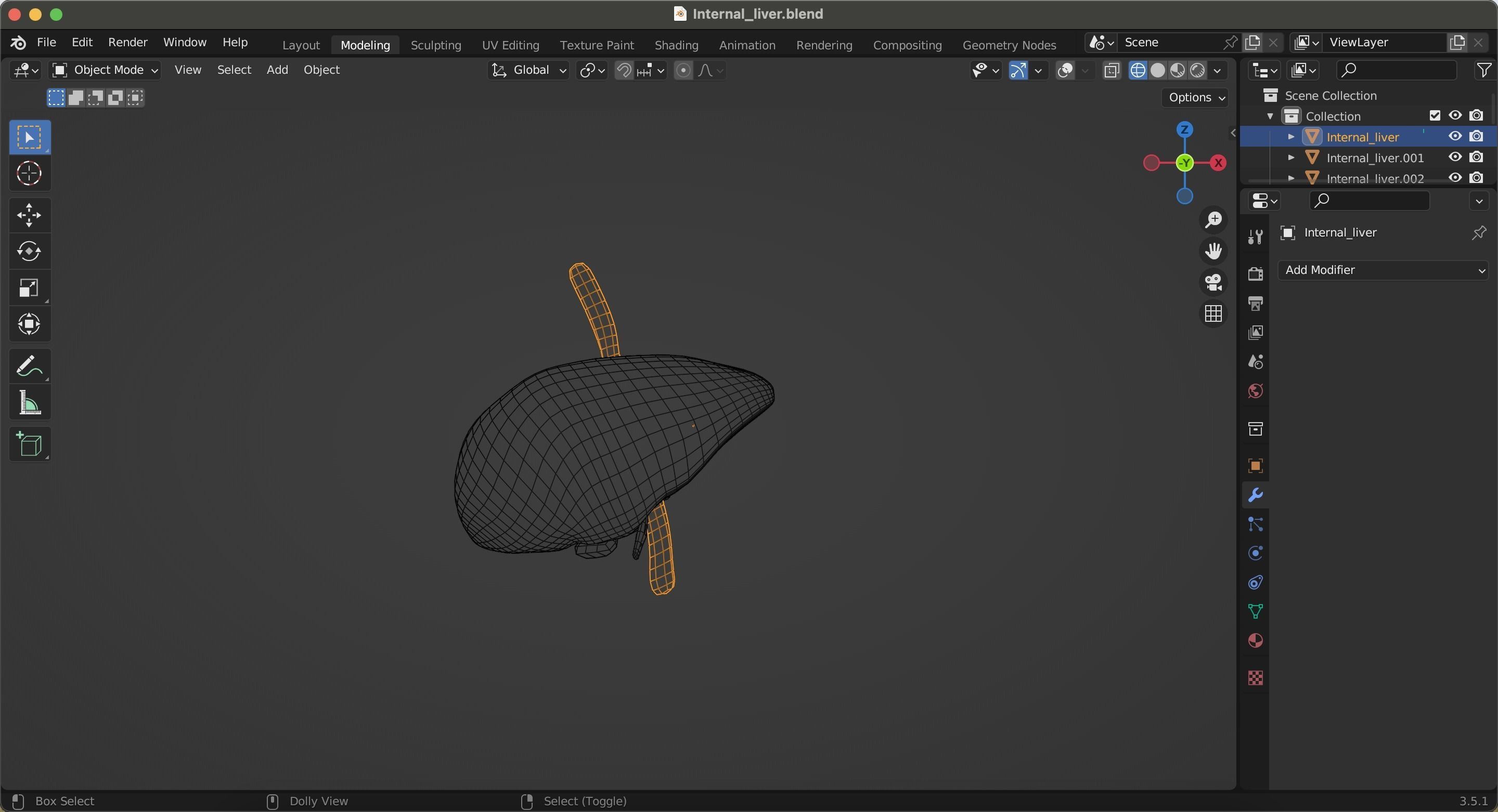Open the Output properties tab

[1255, 303]
